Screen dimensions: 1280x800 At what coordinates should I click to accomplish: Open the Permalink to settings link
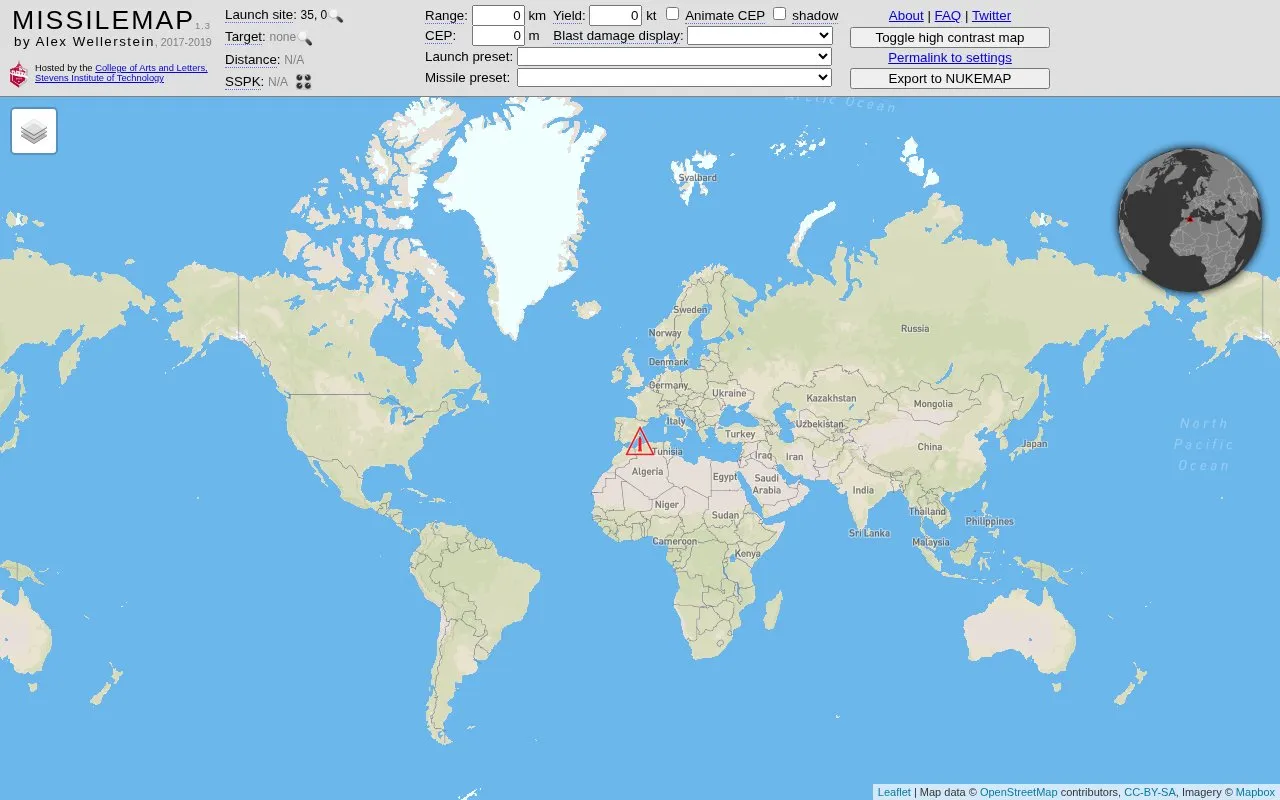point(950,58)
